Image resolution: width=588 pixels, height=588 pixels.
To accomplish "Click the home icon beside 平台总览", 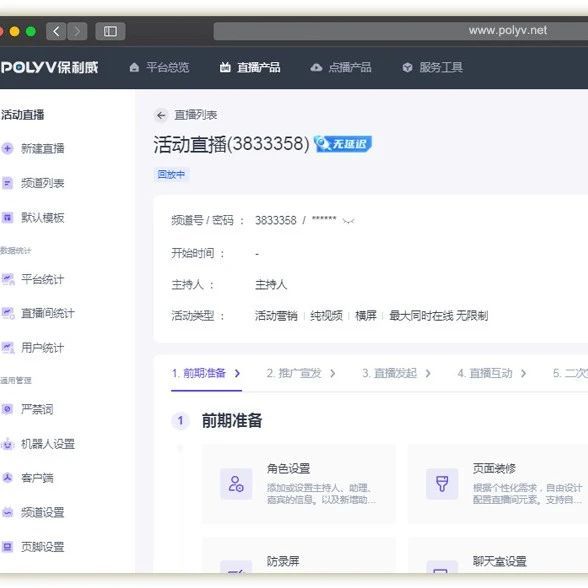I will pos(134,68).
